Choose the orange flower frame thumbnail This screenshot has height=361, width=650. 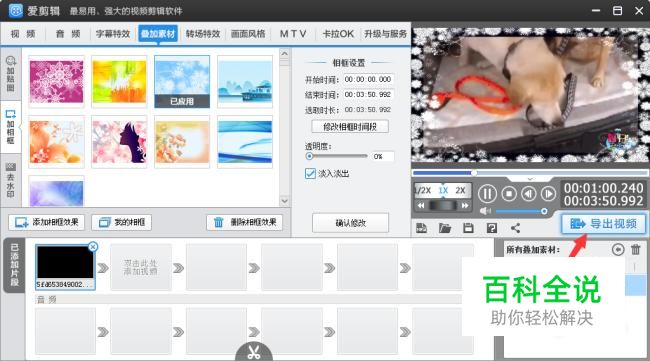56,142
